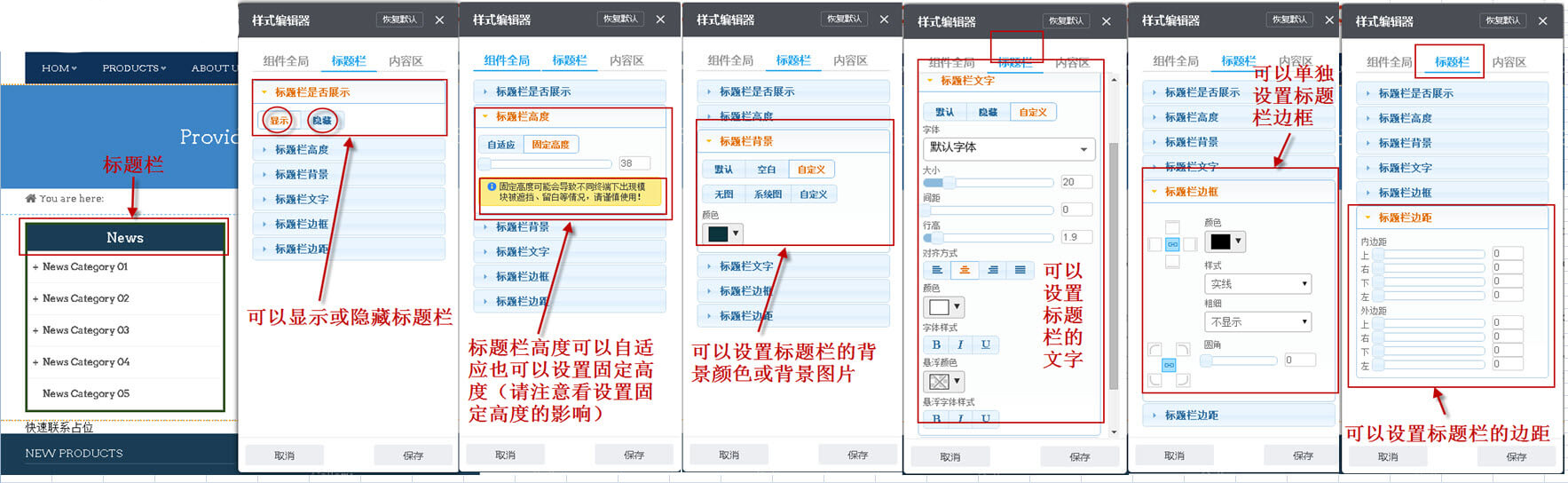The height and width of the screenshot is (483, 1568).
Task: Choose 自适应 height mode
Action: 501,144
